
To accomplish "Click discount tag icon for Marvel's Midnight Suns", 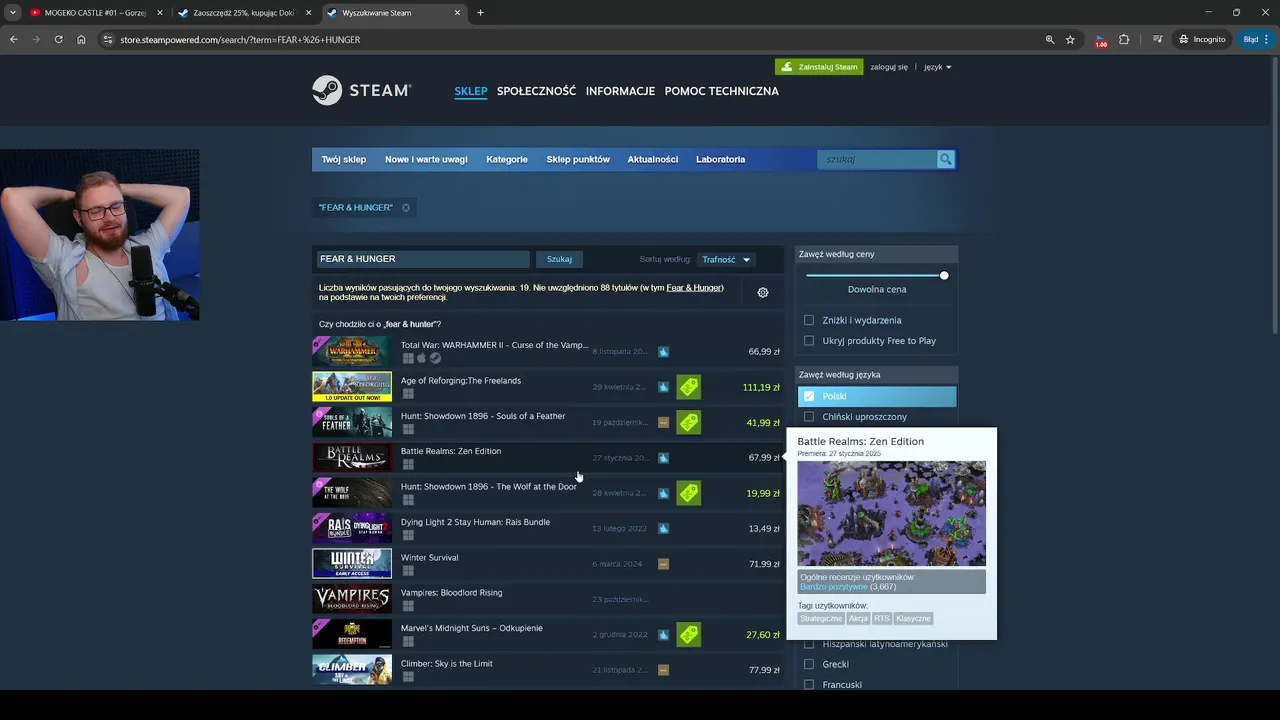I will pos(688,634).
